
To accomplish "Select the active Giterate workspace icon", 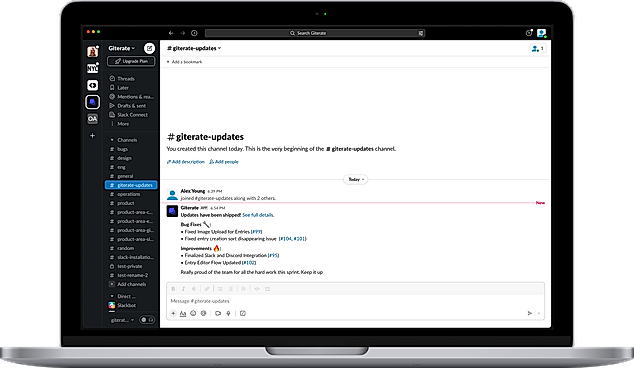I will click(x=93, y=102).
